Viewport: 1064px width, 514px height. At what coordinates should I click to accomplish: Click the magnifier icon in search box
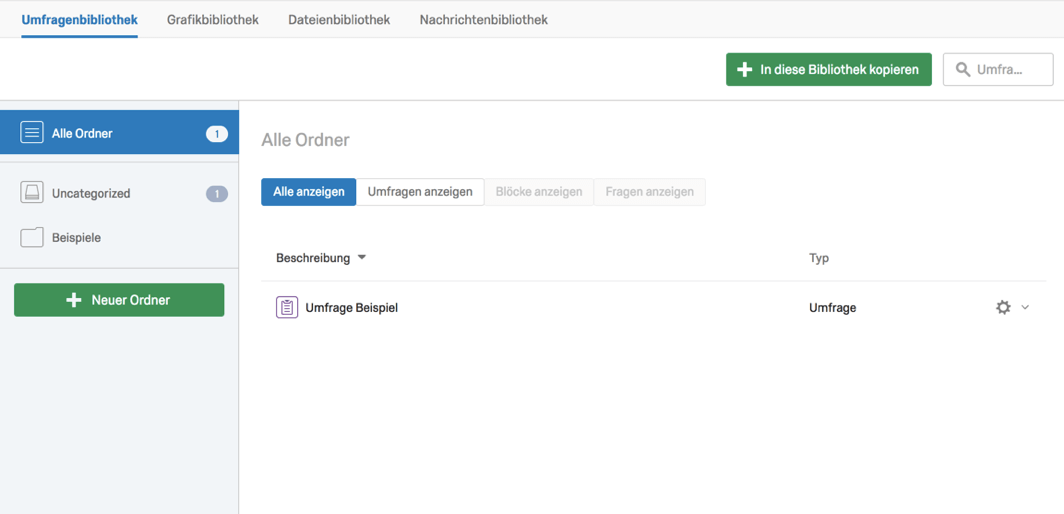coord(962,69)
